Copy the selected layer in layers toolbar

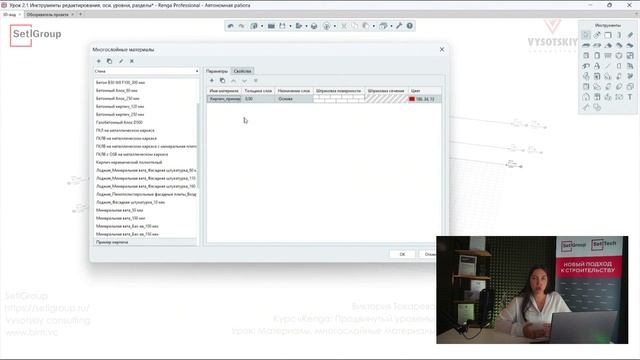point(222,81)
